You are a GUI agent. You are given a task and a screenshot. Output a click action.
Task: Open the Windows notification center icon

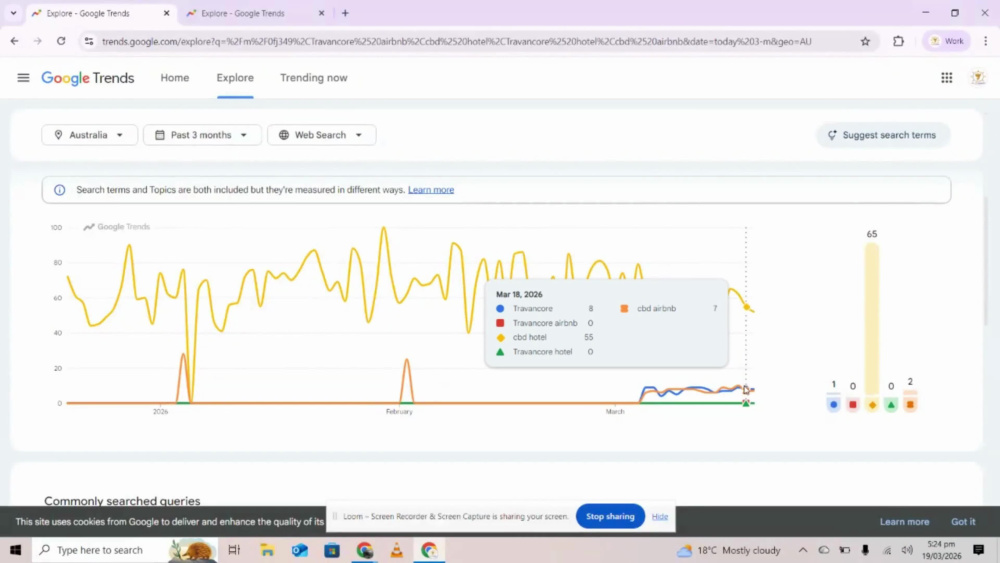tap(978, 550)
